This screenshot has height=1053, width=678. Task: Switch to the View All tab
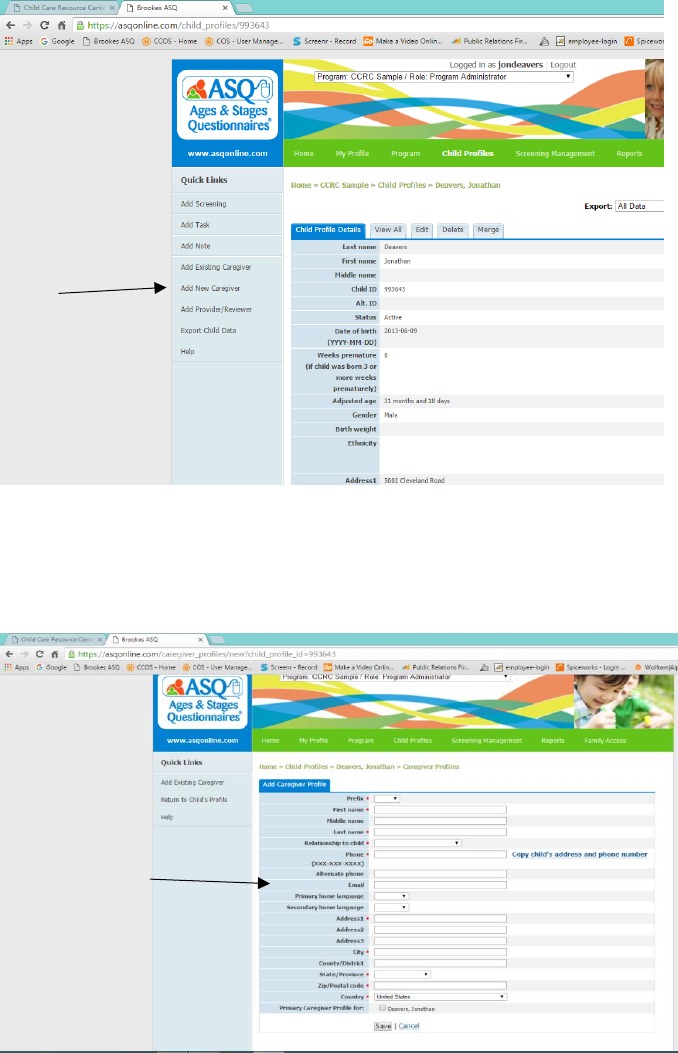coord(388,230)
